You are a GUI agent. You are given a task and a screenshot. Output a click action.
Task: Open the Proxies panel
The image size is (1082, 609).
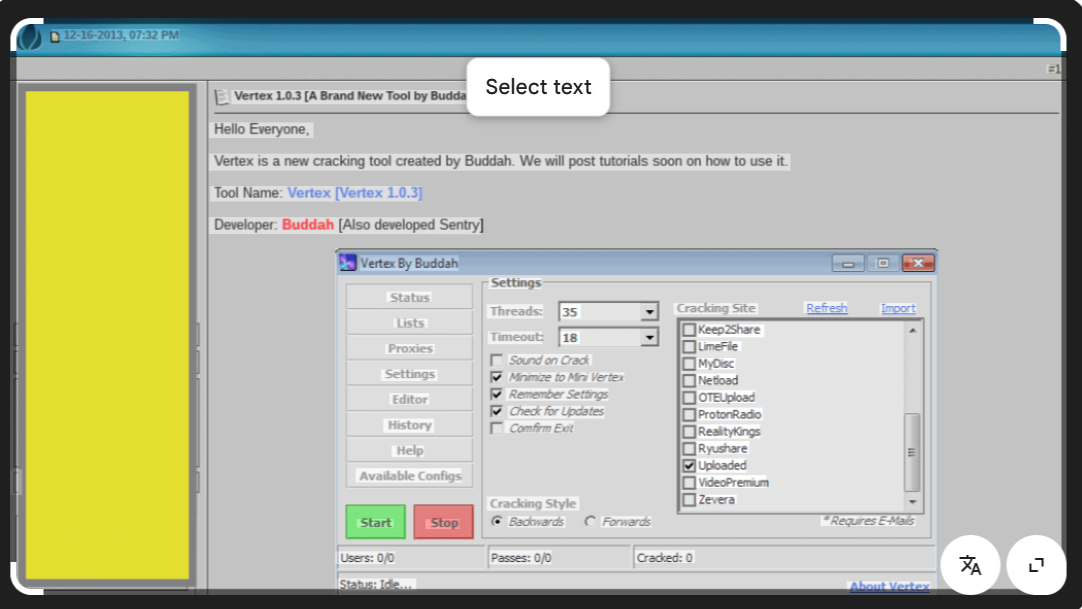[409, 347]
